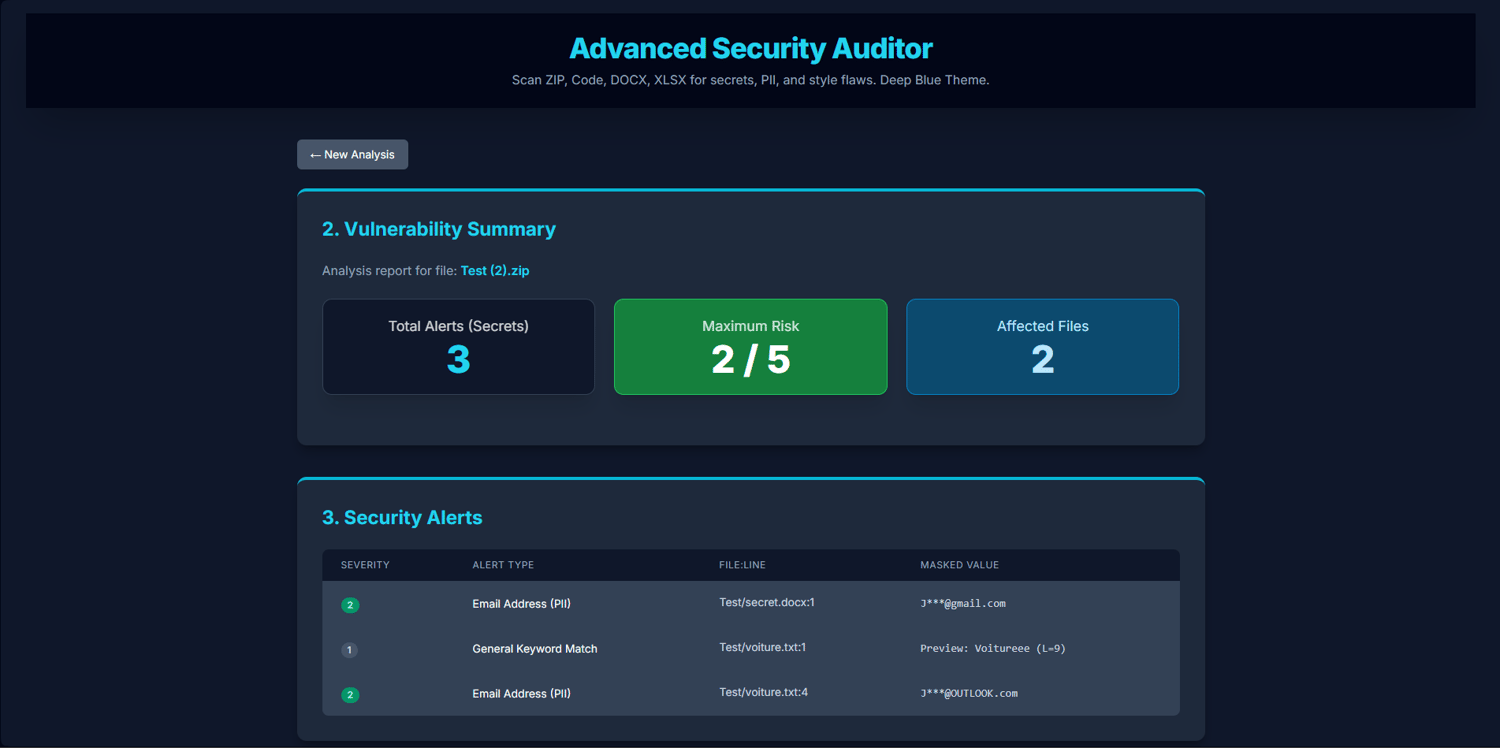
Task: Select the Preview: Voitureee (L=9) value
Action: click(x=993, y=649)
